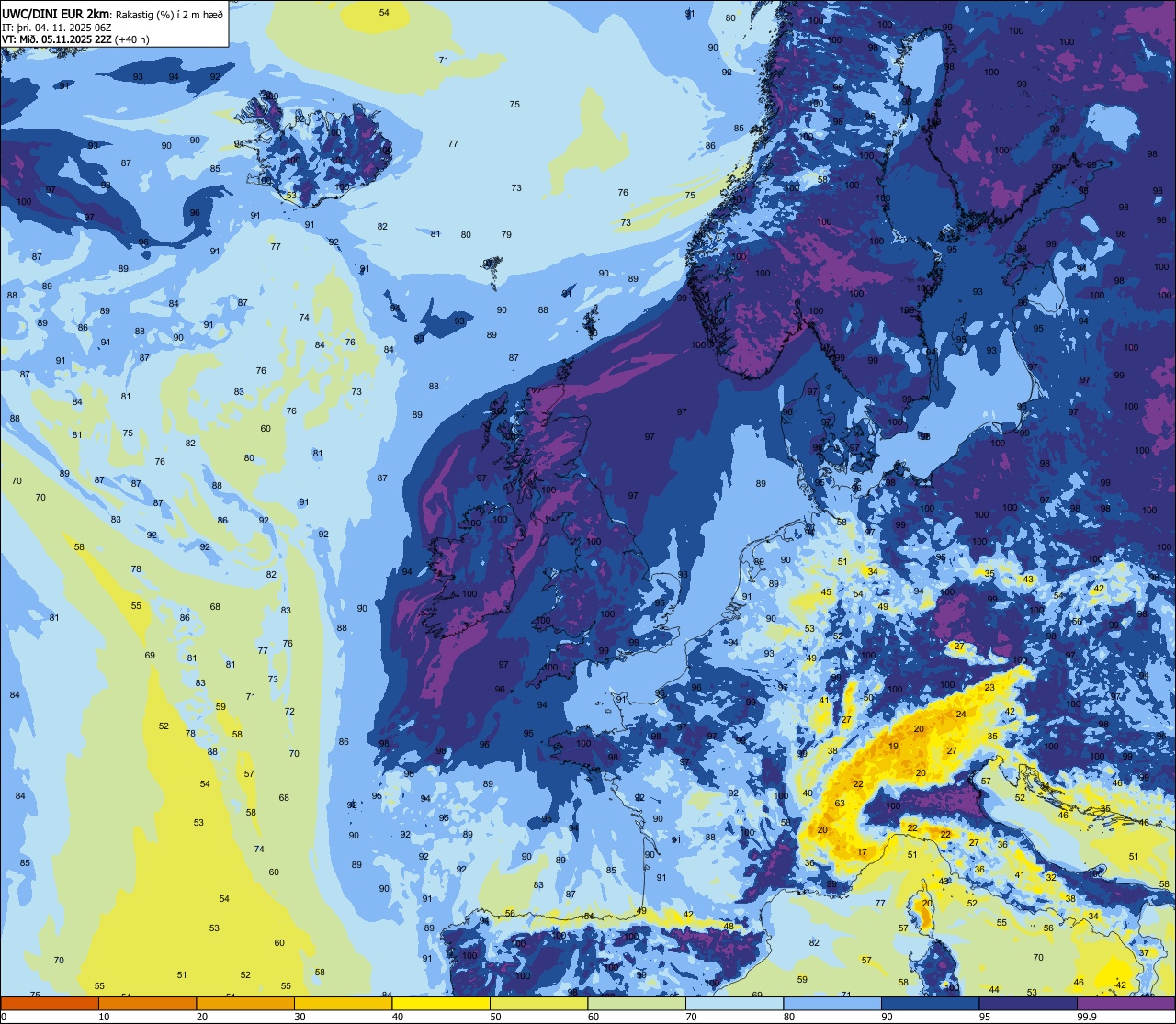
Task: Click the 80–90 blue legend swatch
Action: [x=832, y=1004]
